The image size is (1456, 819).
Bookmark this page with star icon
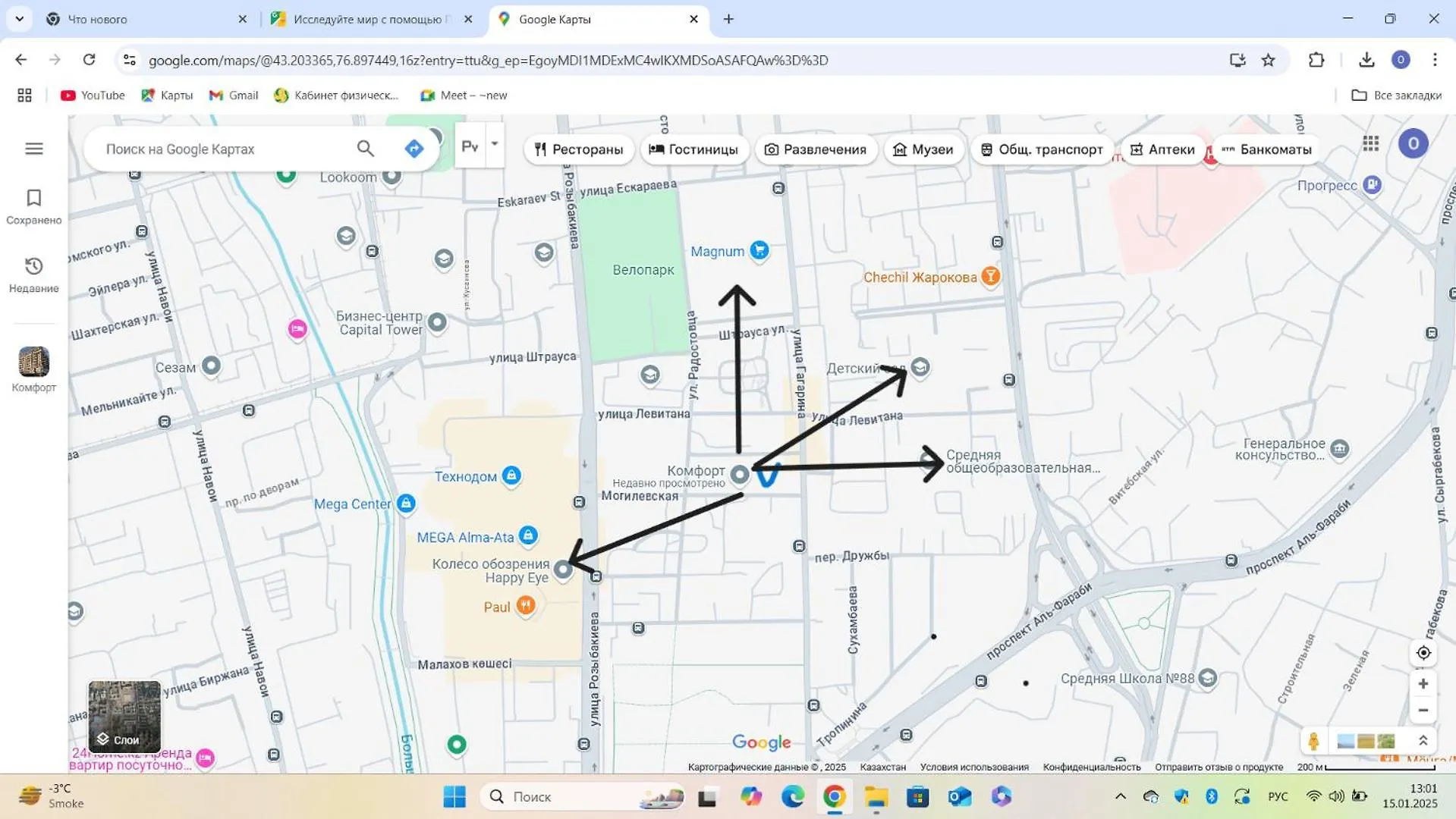(x=1268, y=60)
